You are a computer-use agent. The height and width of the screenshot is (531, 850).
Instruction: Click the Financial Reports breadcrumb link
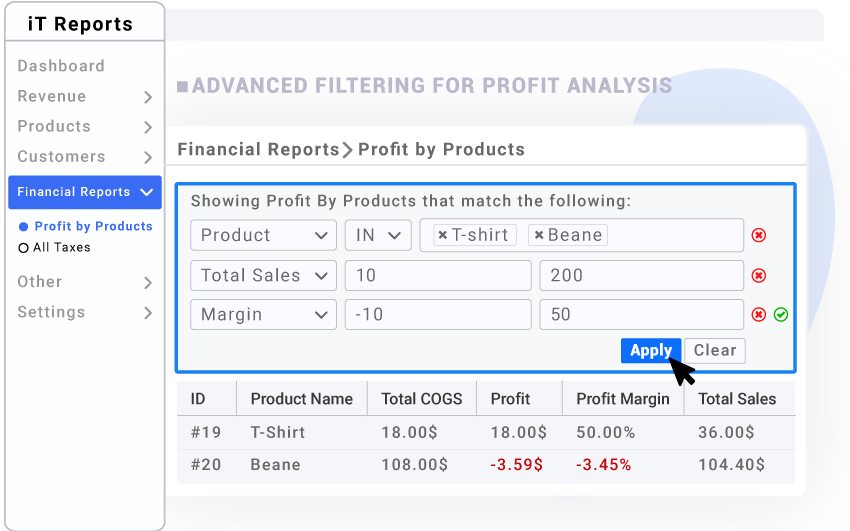pos(258,149)
